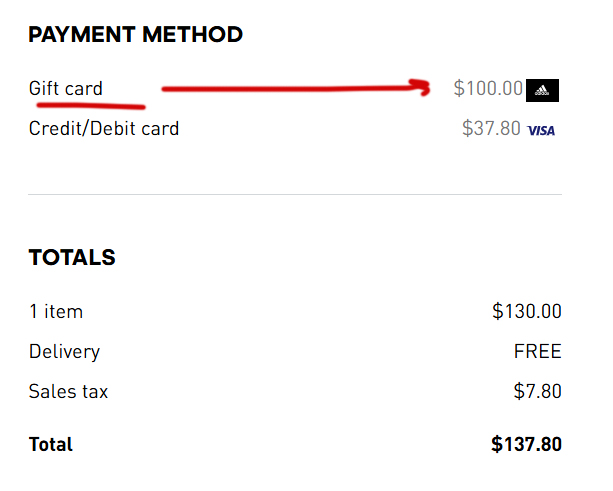The width and height of the screenshot is (613, 491).
Task: Click the divider line above TOTALS
Action: [x=295, y=195]
